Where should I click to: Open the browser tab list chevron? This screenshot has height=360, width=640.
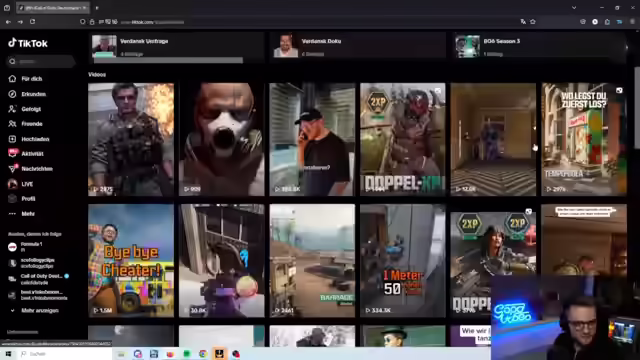[574, 8]
